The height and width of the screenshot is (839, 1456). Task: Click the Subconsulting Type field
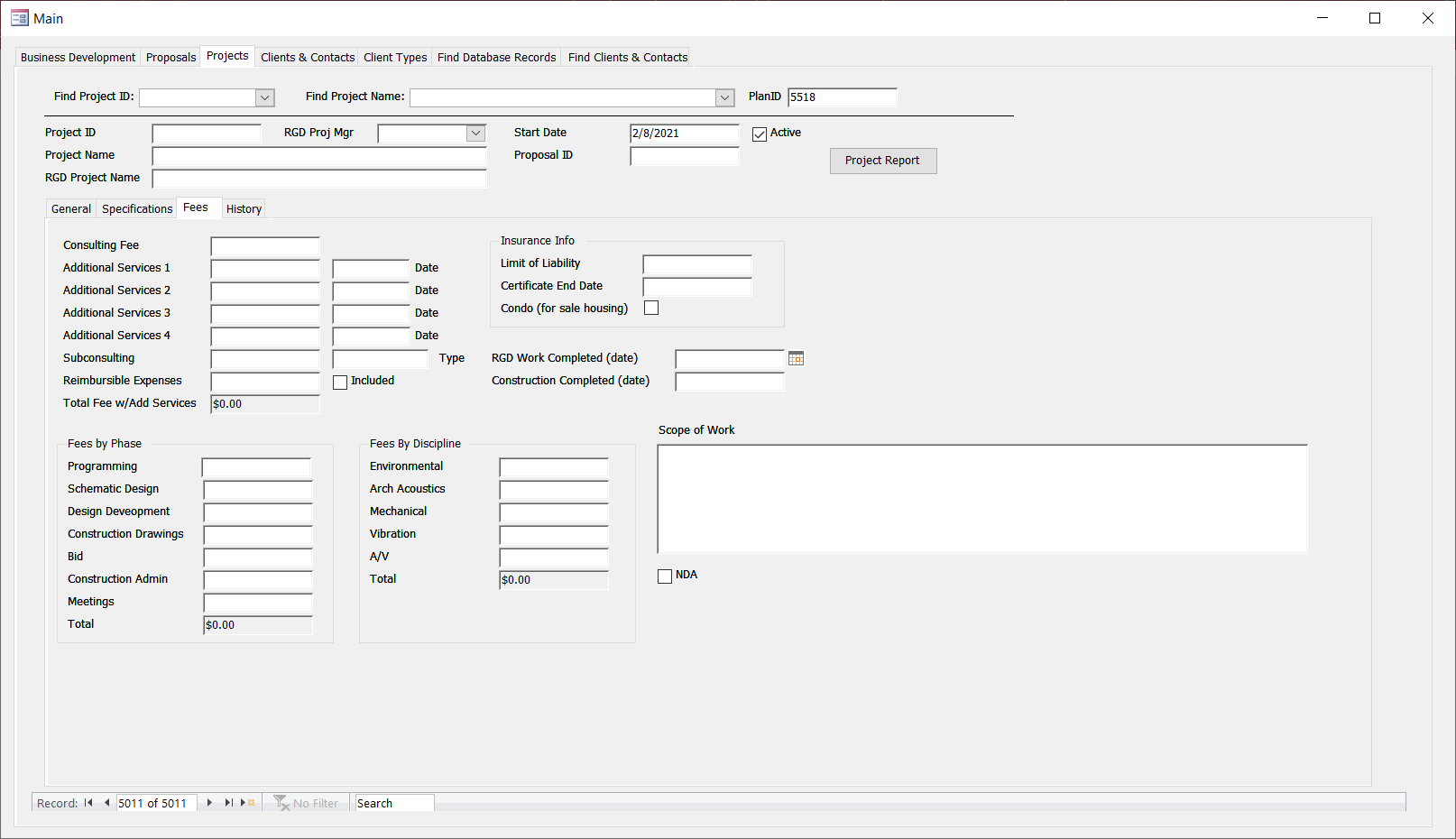(380, 359)
